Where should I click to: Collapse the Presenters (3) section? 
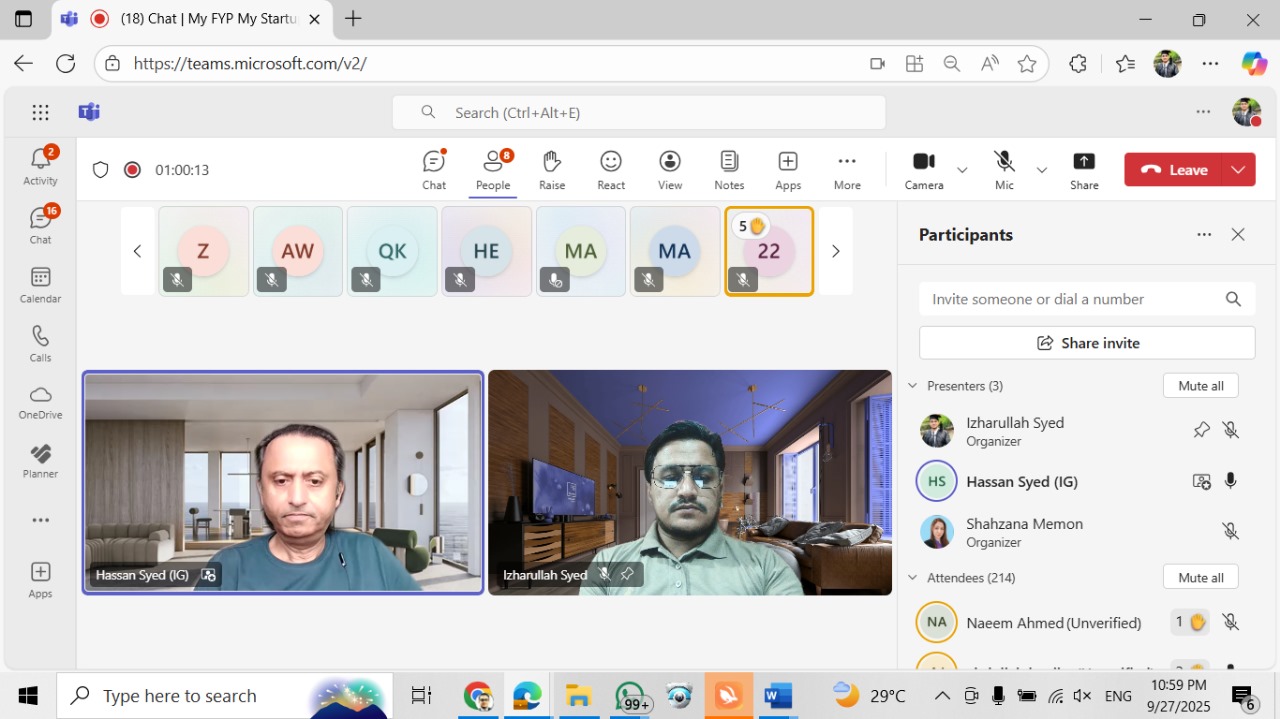pos(912,386)
